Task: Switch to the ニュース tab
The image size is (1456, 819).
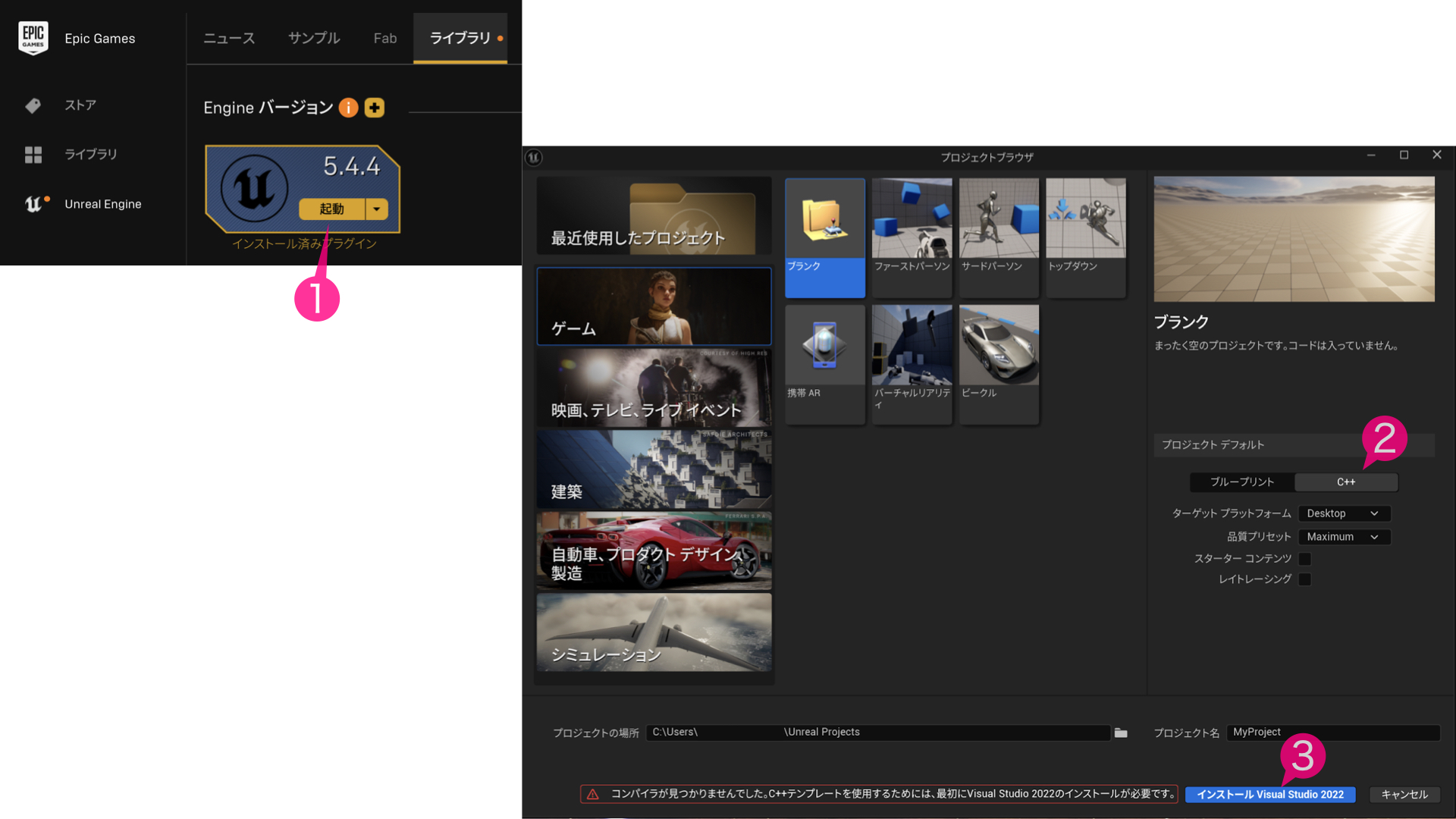Action: pyautogui.click(x=229, y=38)
